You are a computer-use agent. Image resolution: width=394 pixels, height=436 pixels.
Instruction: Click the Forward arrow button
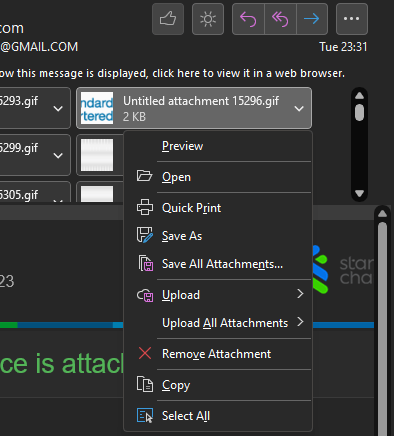(312, 19)
